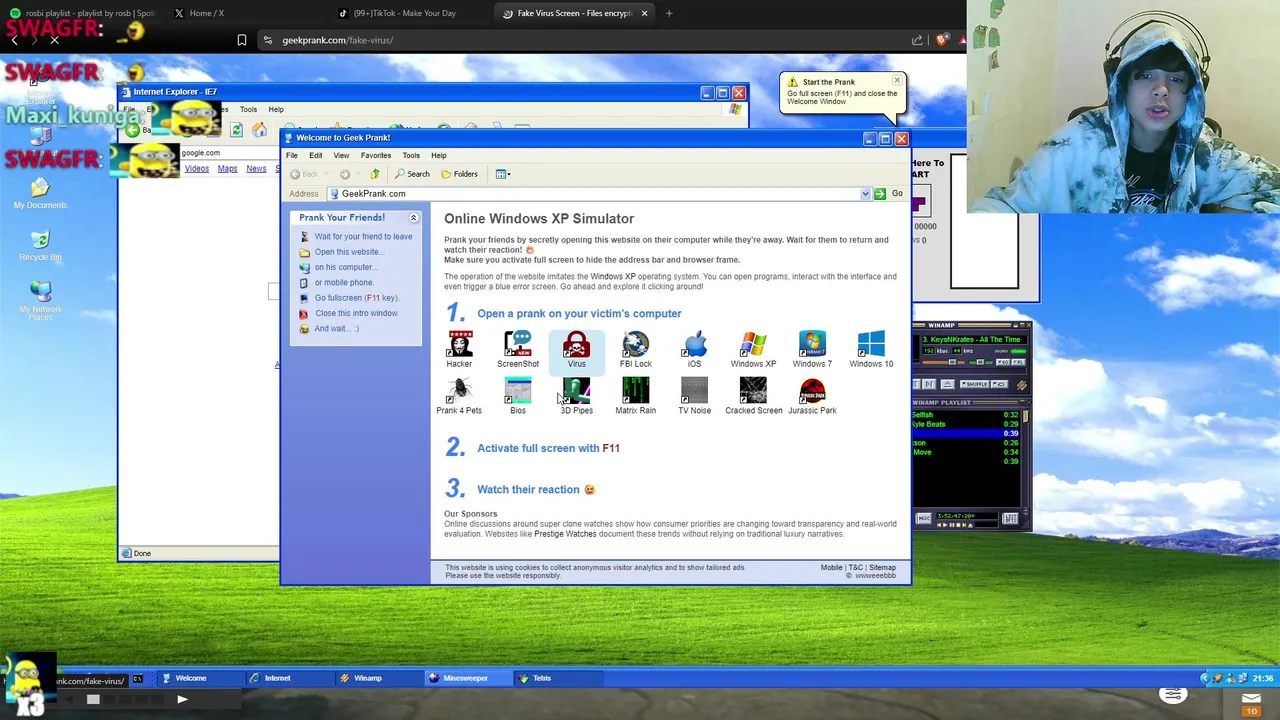Open Recycle Bin desktop icon
Screen dimensions: 1280x720
pyautogui.click(x=40, y=245)
